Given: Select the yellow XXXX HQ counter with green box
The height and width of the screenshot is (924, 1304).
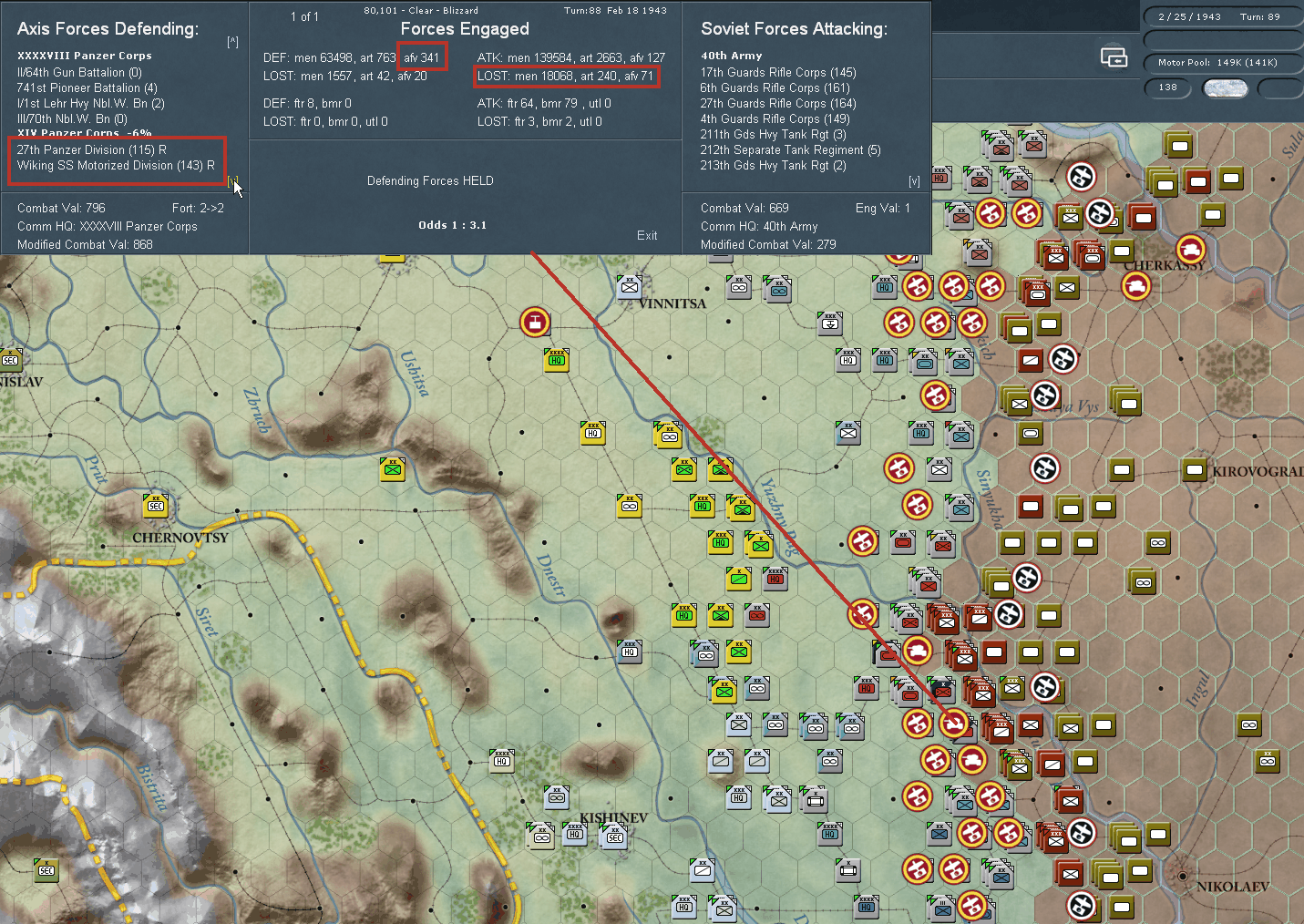Looking at the screenshot, I should 557,359.
